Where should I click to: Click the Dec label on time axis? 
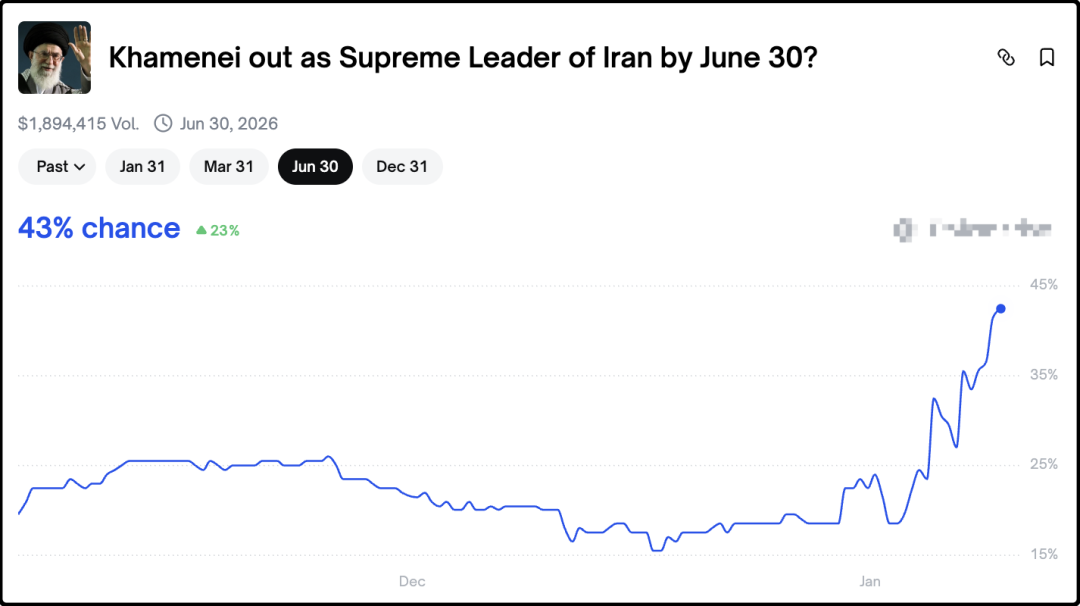click(x=412, y=581)
